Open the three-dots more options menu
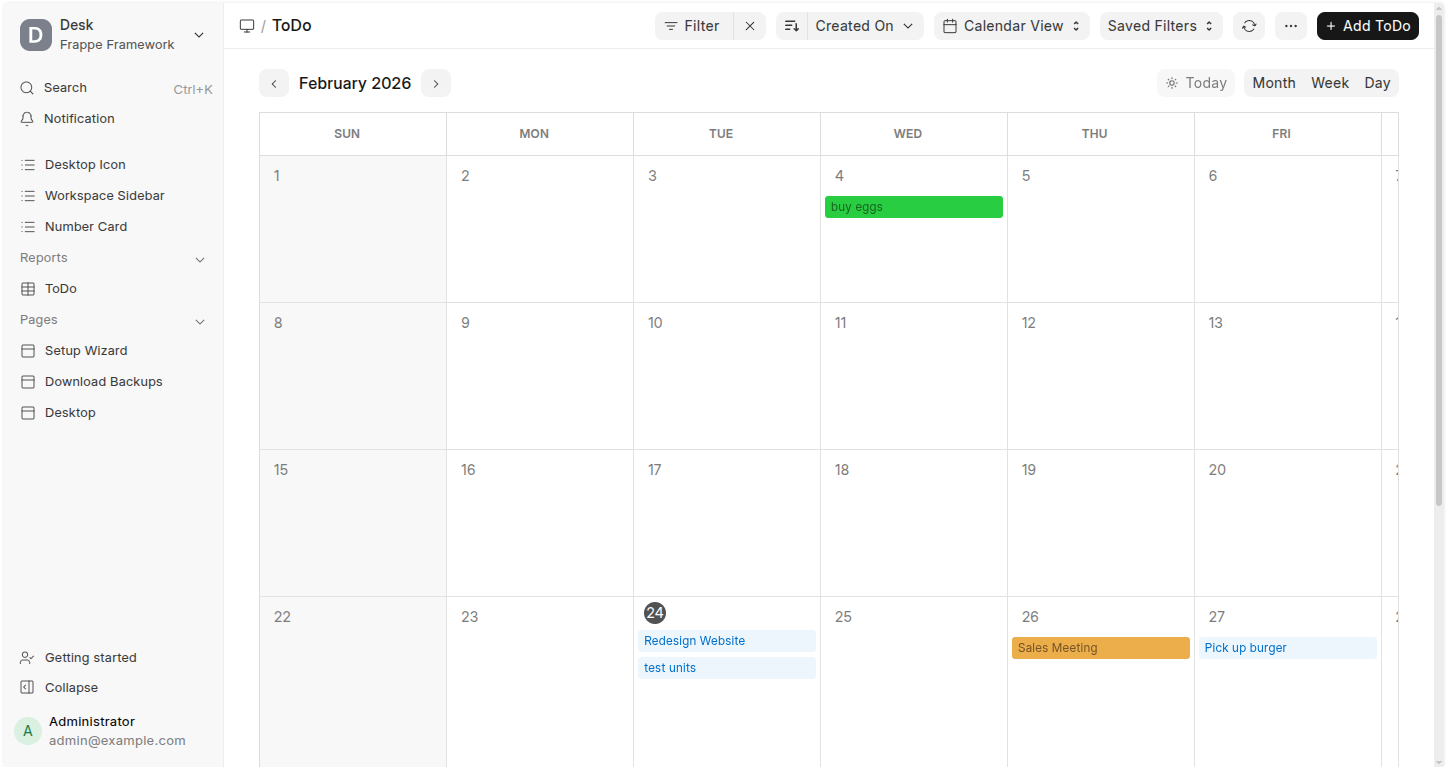1447x767 pixels. (x=1290, y=26)
